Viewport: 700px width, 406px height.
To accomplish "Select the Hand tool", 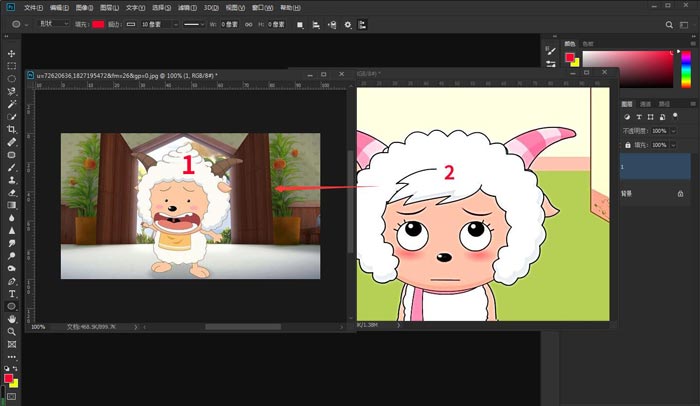I will point(12,319).
